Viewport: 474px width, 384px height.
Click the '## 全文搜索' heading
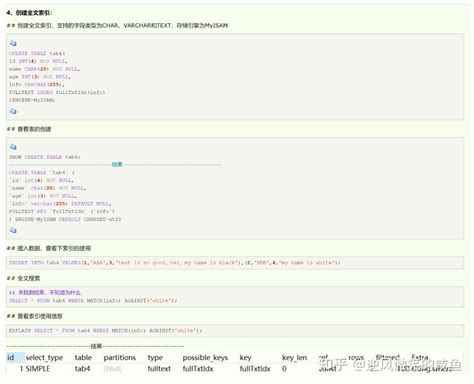pos(23,278)
